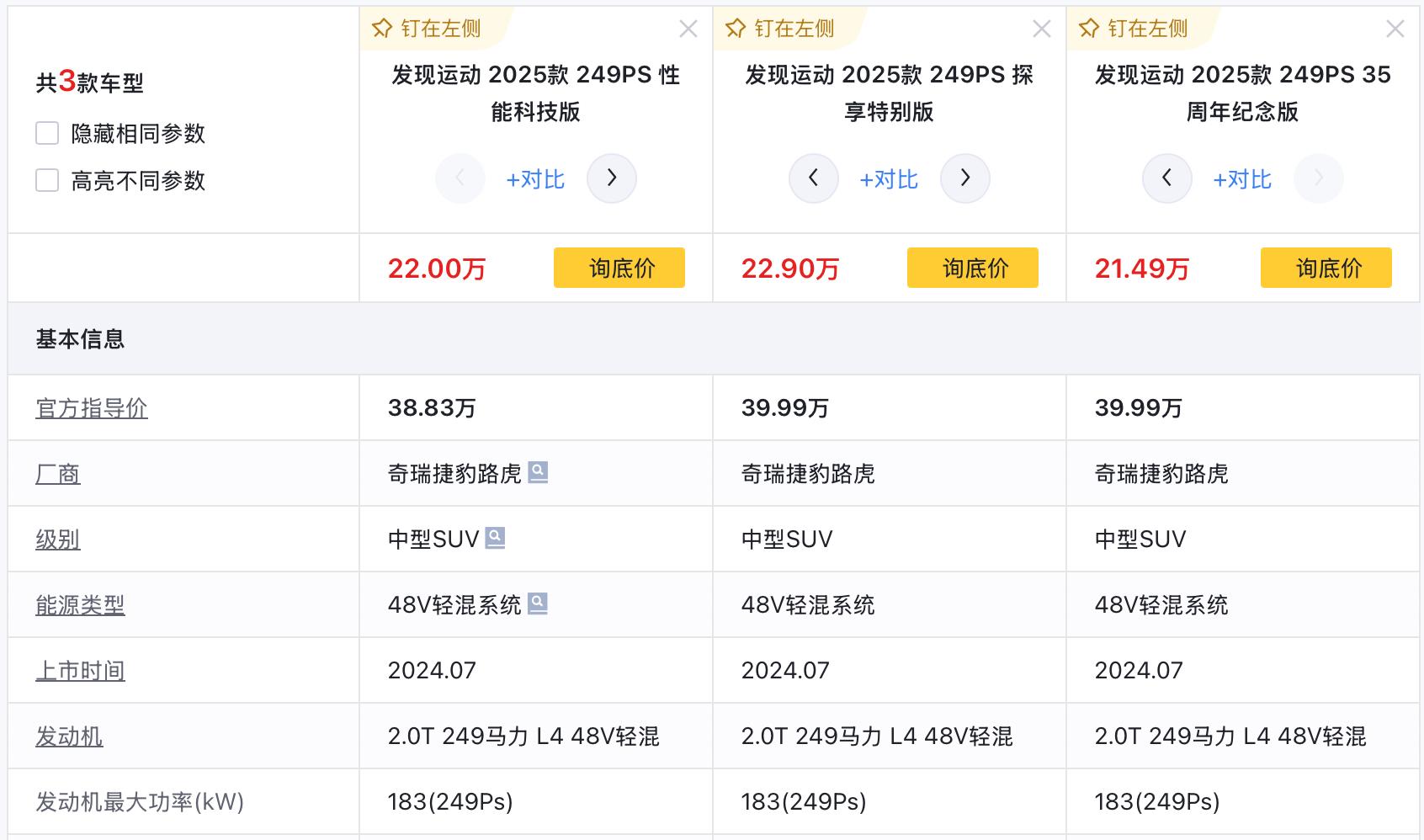The height and width of the screenshot is (840, 1424).
Task: Add 性能科技版 to comparison
Action: point(535,179)
